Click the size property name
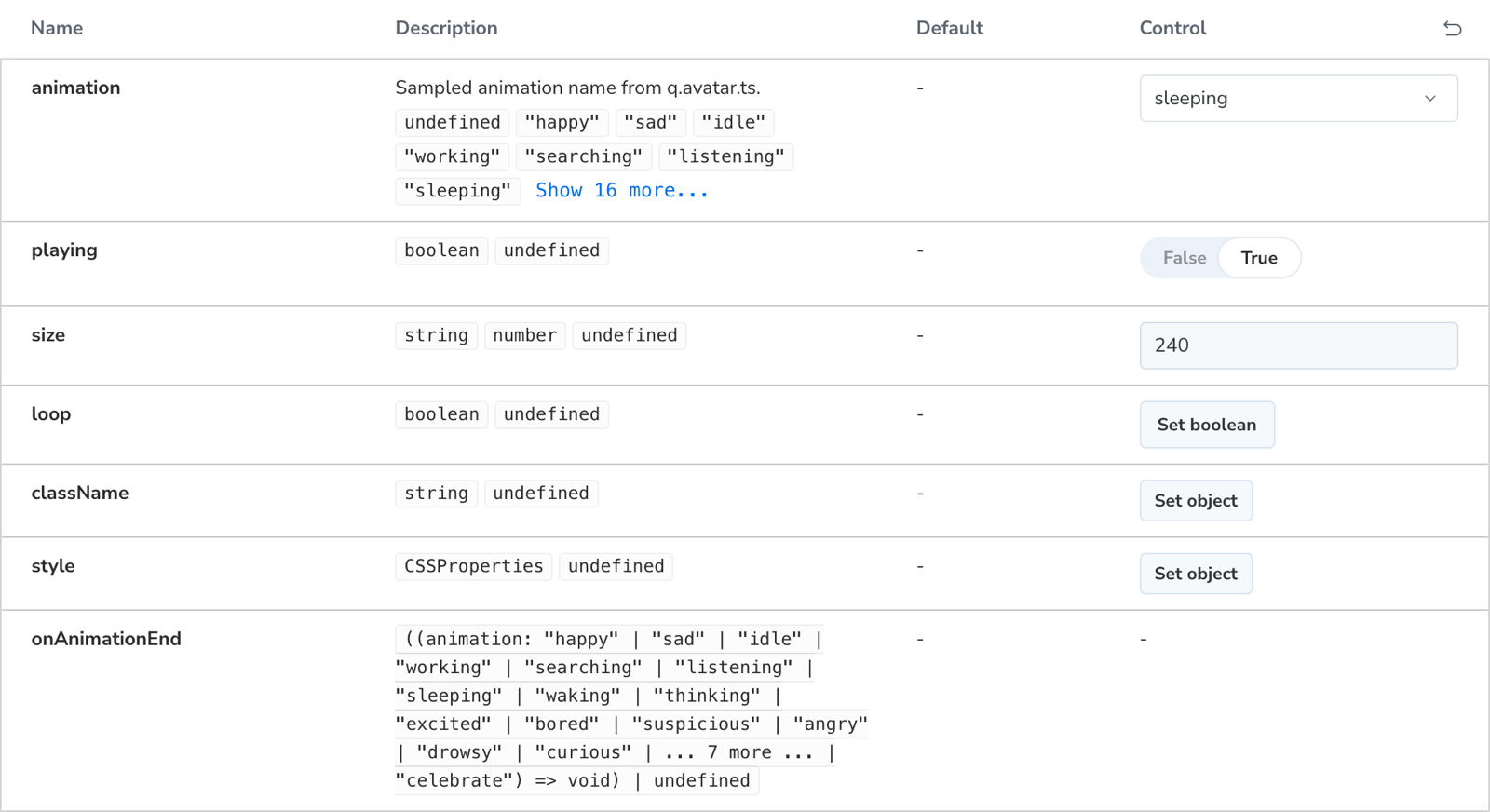The width and height of the screenshot is (1490, 812). pos(48,334)
